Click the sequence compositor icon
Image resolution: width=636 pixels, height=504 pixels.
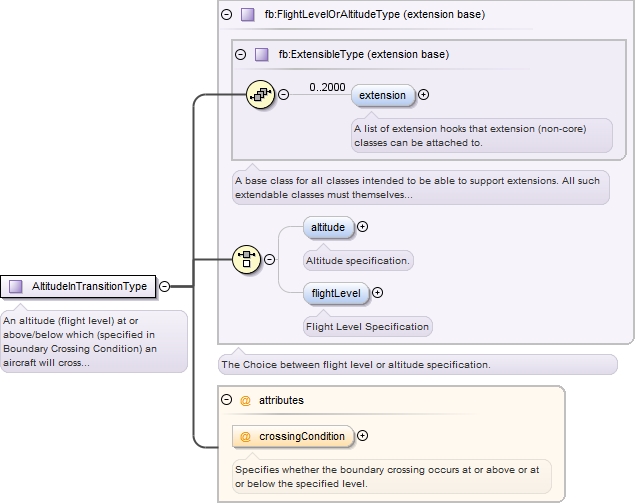tap(260, 95)
